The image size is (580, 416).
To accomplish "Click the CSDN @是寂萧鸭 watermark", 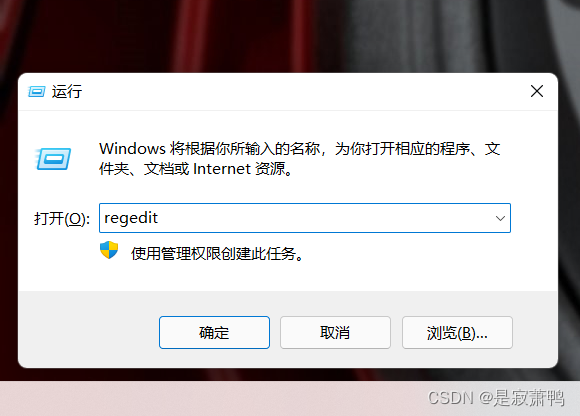I will pos(496,398).
